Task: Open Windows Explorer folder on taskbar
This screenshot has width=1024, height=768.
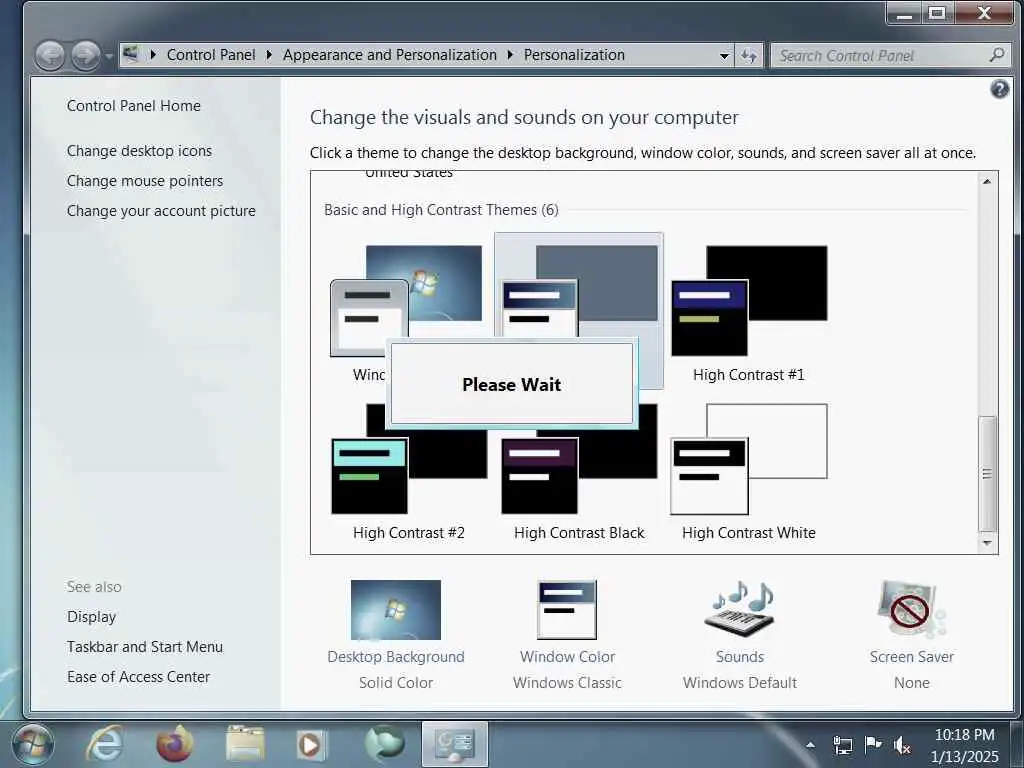Action: [245, 744]
